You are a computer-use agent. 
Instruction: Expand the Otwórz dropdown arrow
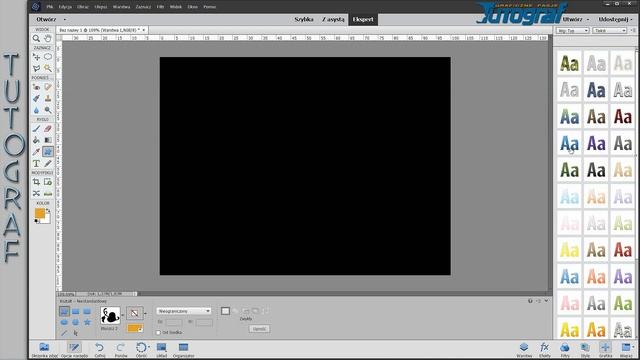64,20
